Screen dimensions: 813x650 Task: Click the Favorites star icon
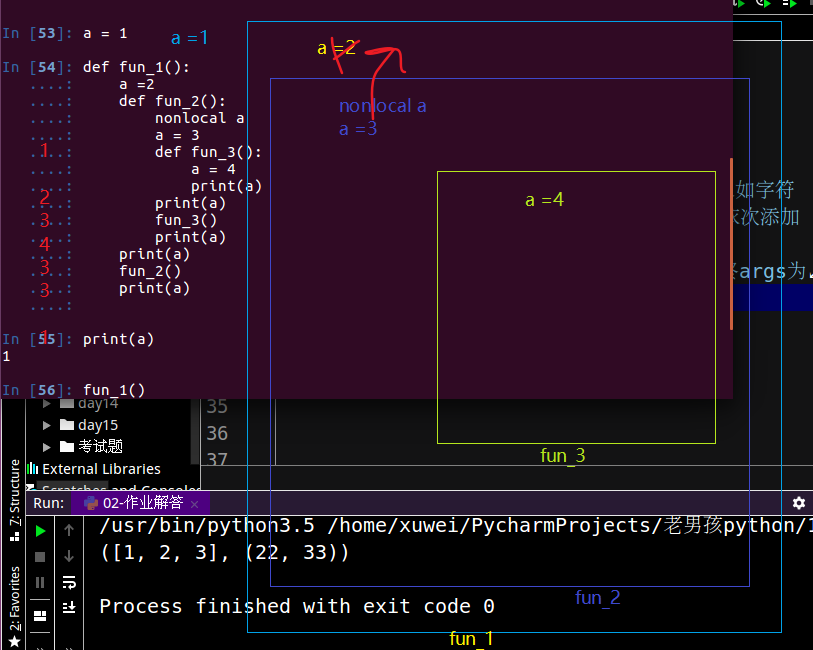coord(15,642)
